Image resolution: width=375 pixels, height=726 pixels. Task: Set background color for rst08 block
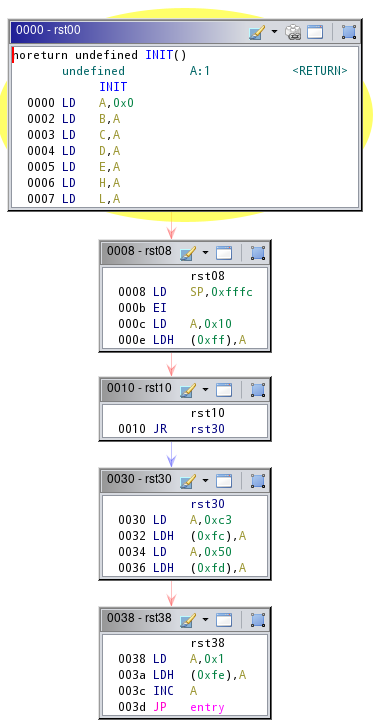pos(188,253)
